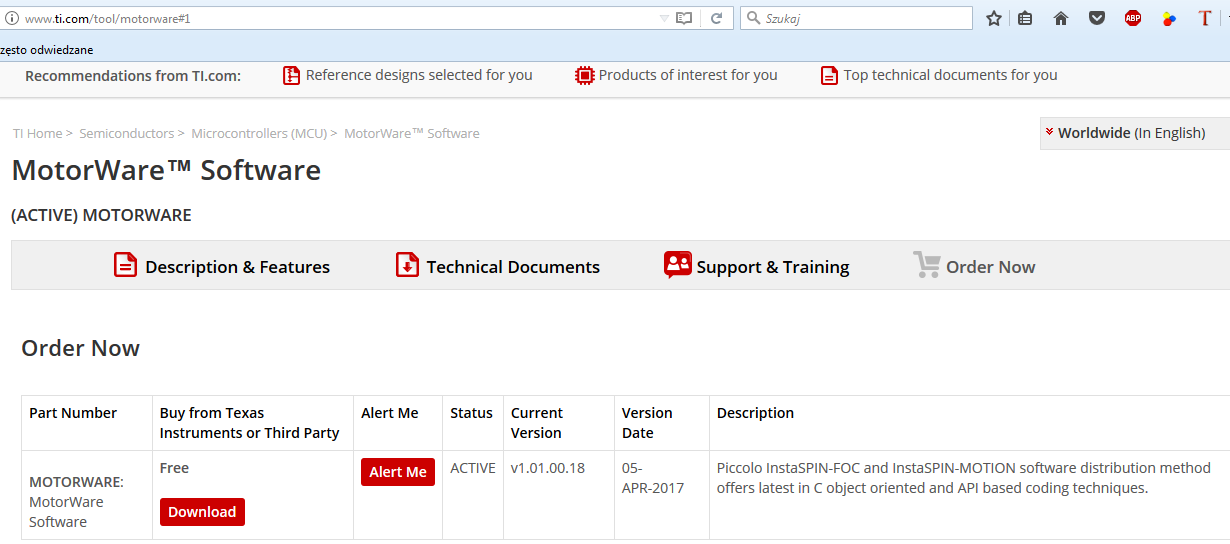The height and width of the screenshot is (544, 1230).
Task: Click the Description & Features document icon
Action: (125, 265)
